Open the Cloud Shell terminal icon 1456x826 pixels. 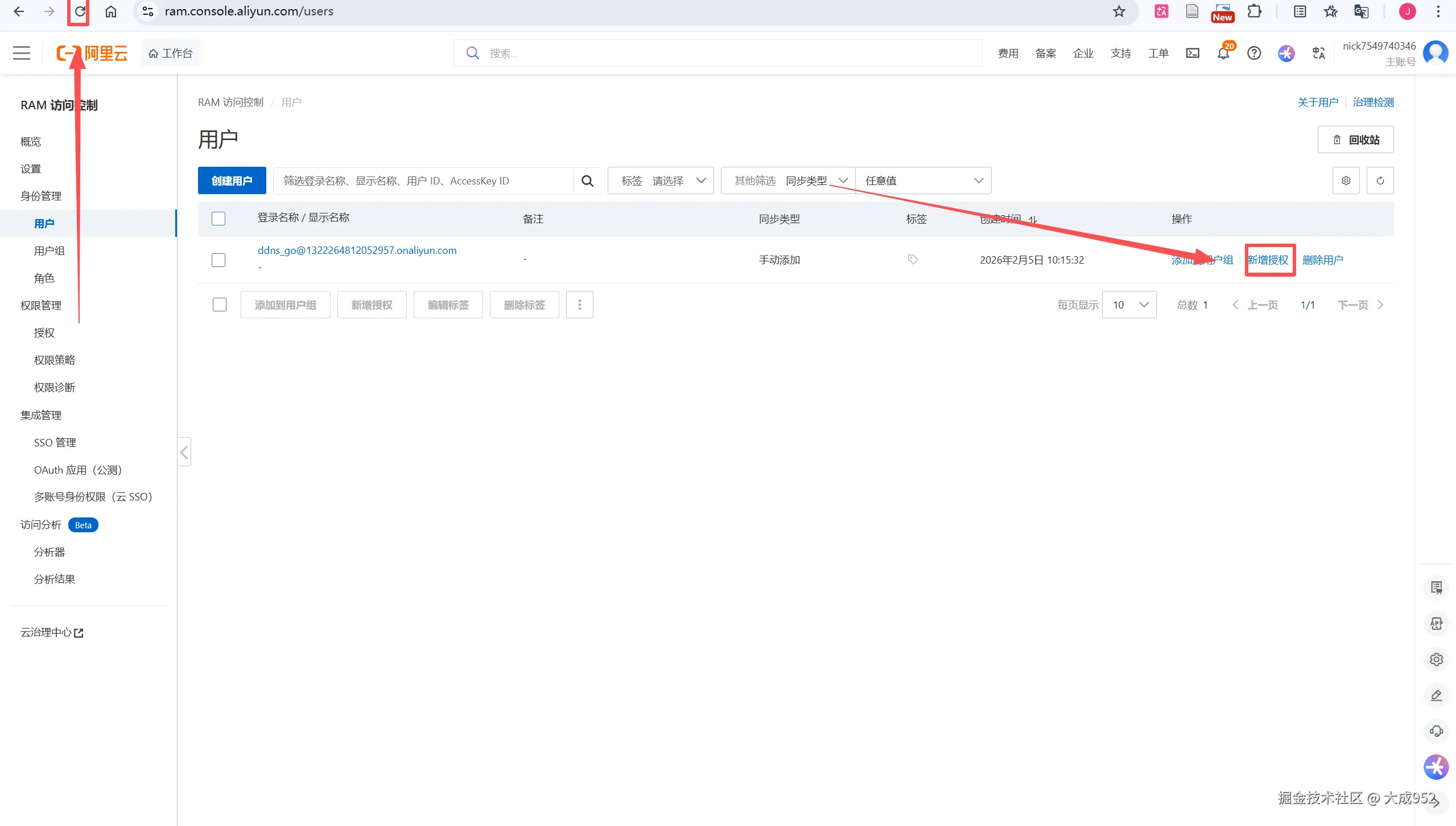tap(1192, 54)
